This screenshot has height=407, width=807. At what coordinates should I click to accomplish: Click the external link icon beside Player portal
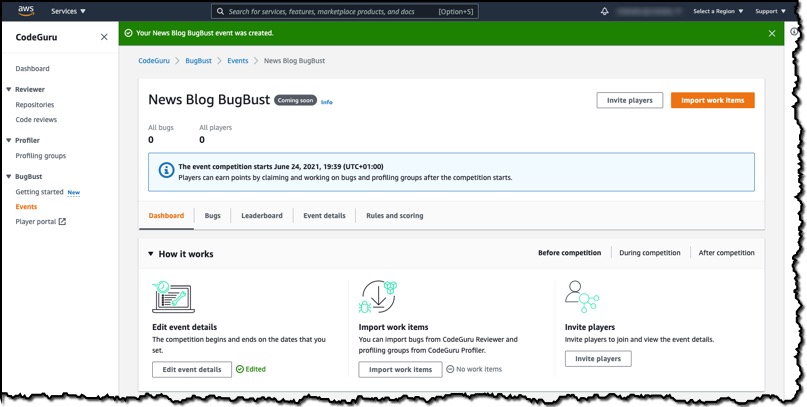coord(62,222)
